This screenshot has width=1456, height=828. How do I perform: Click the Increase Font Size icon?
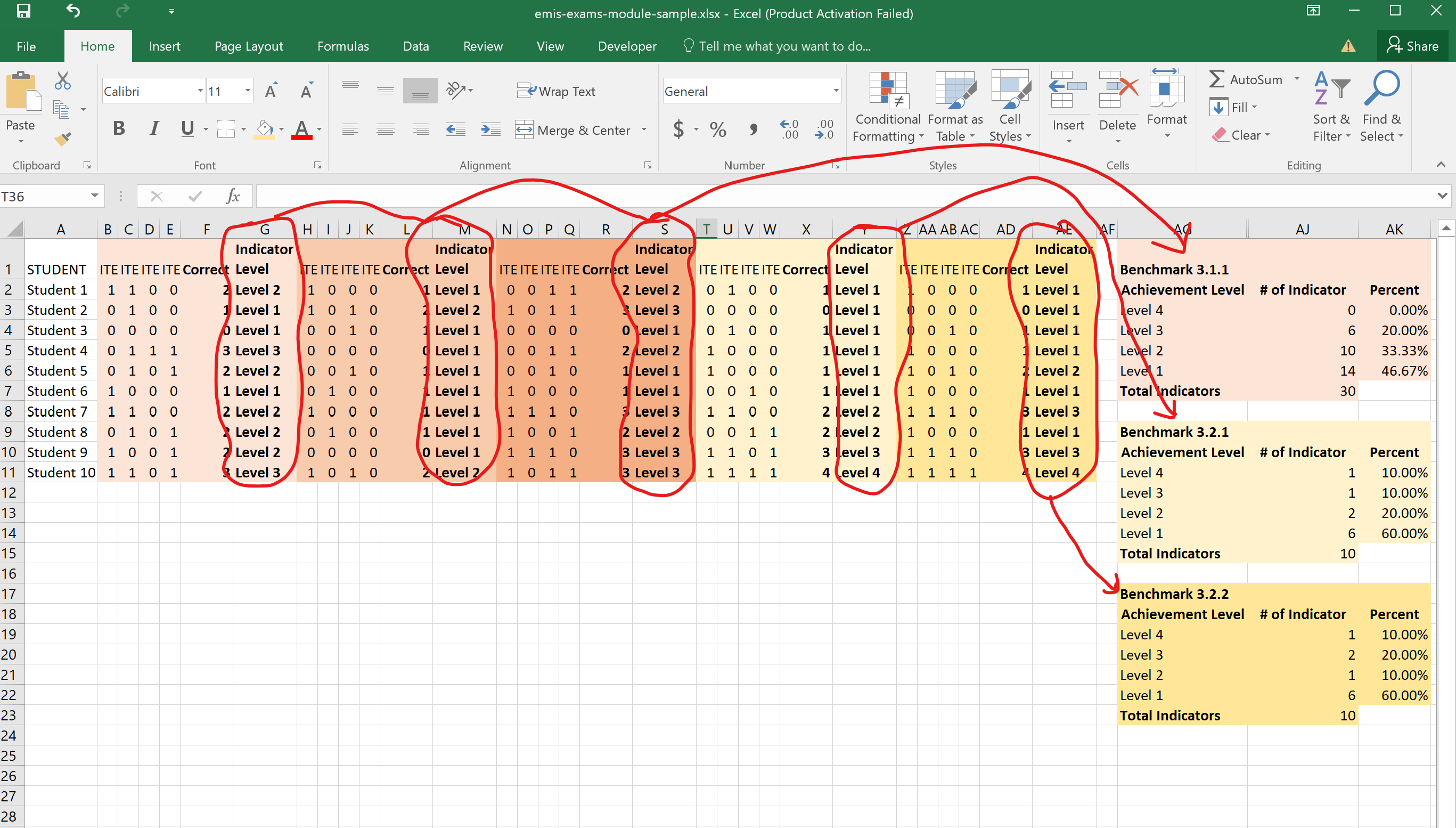point(271,91)
